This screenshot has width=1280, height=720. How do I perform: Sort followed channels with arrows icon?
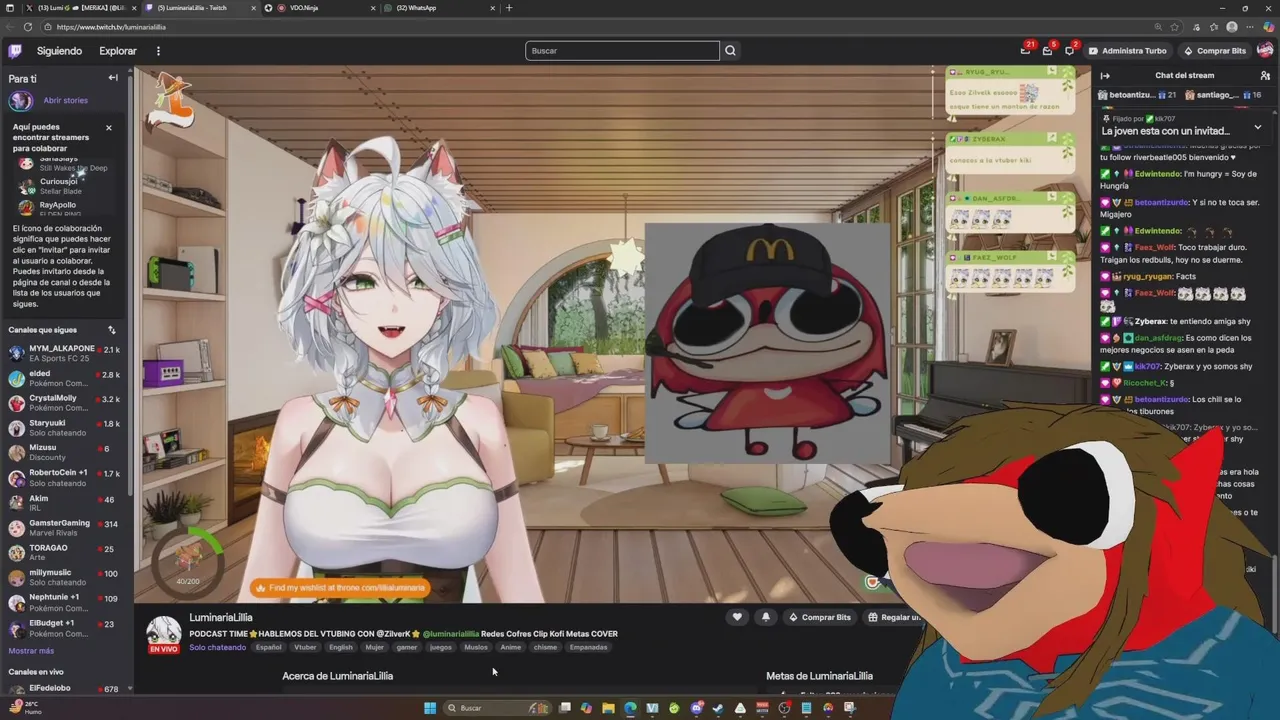pos(112,330)
